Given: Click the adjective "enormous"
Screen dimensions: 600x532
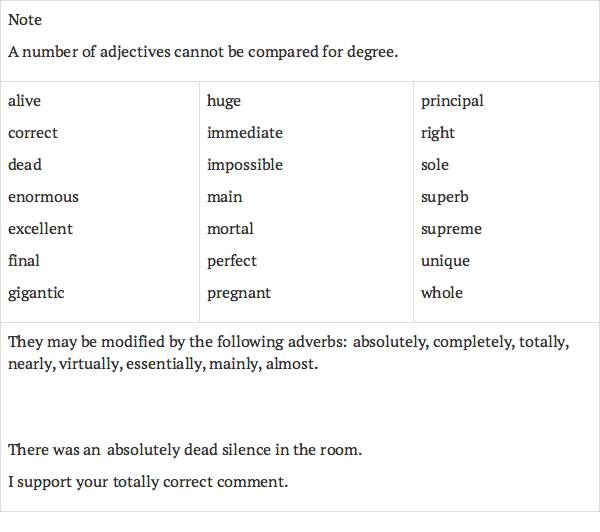Looking at the screenshot, I should click(43, 197).
